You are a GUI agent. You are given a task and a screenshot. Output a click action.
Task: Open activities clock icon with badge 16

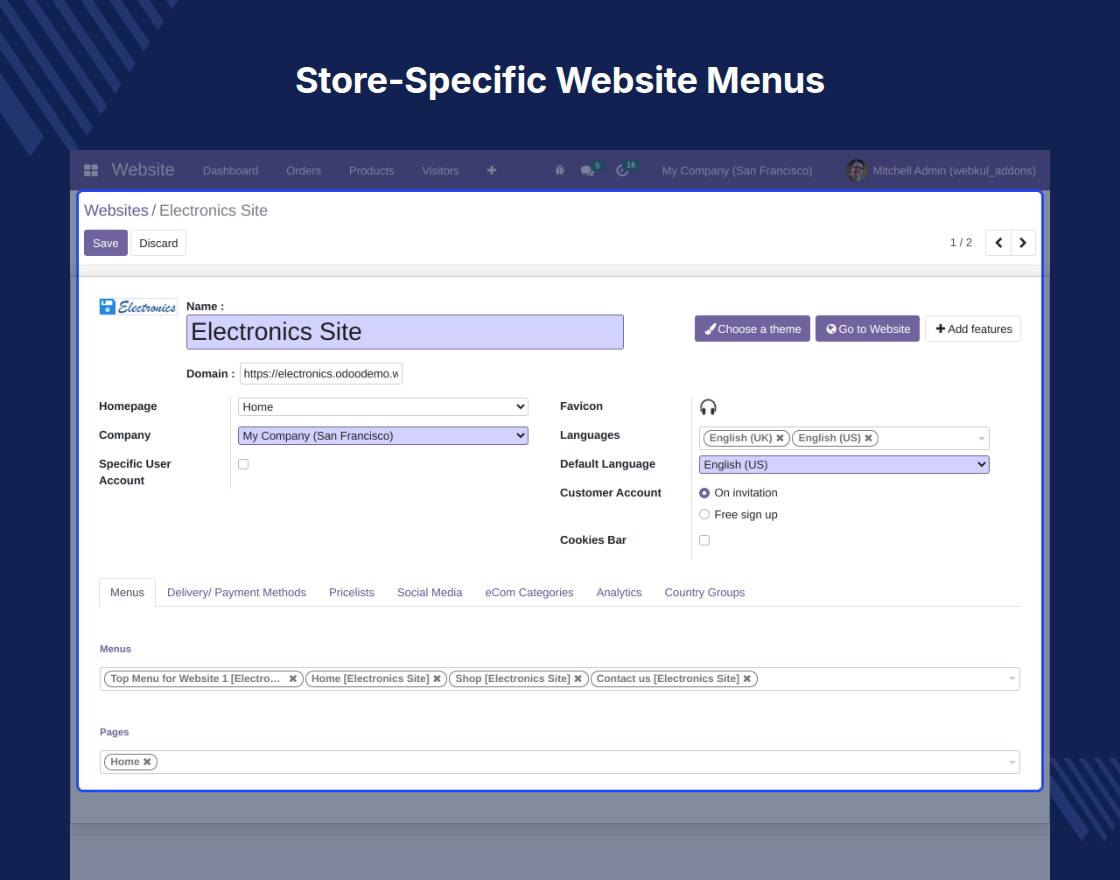click(x=624, y=170)
